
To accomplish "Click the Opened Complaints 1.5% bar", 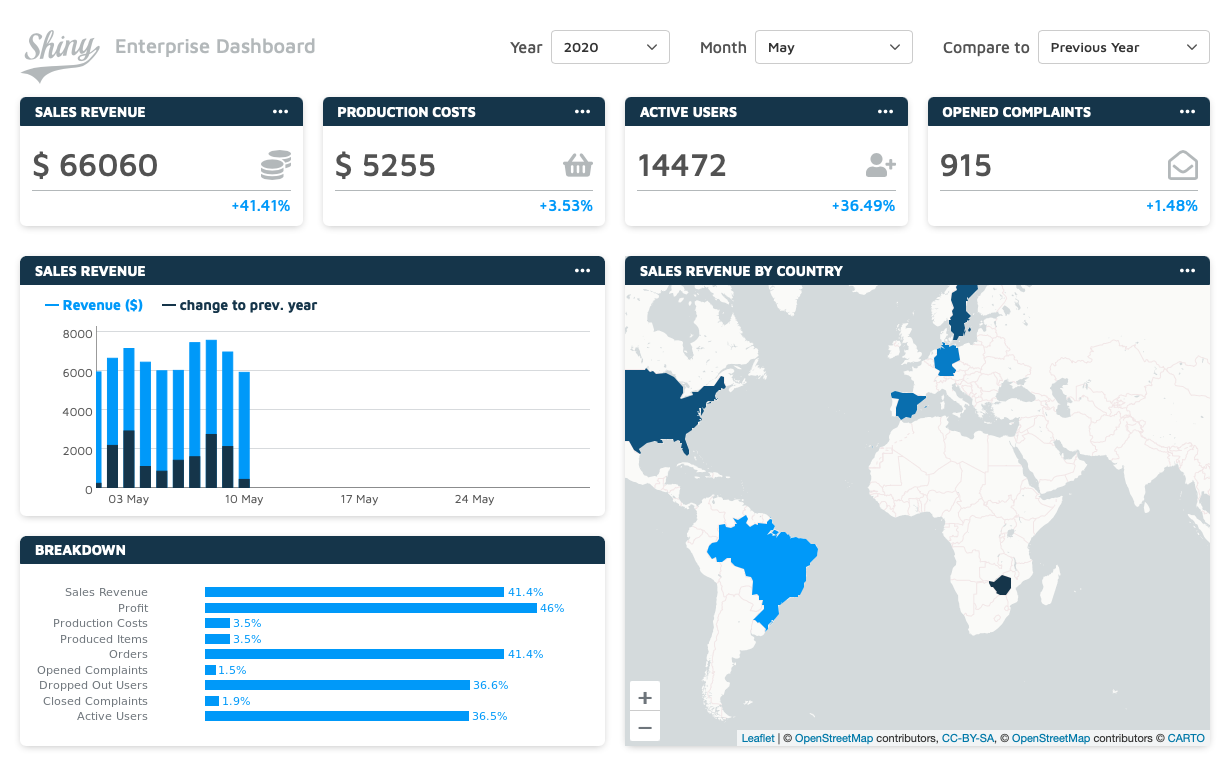I will [x=210, y=670].
